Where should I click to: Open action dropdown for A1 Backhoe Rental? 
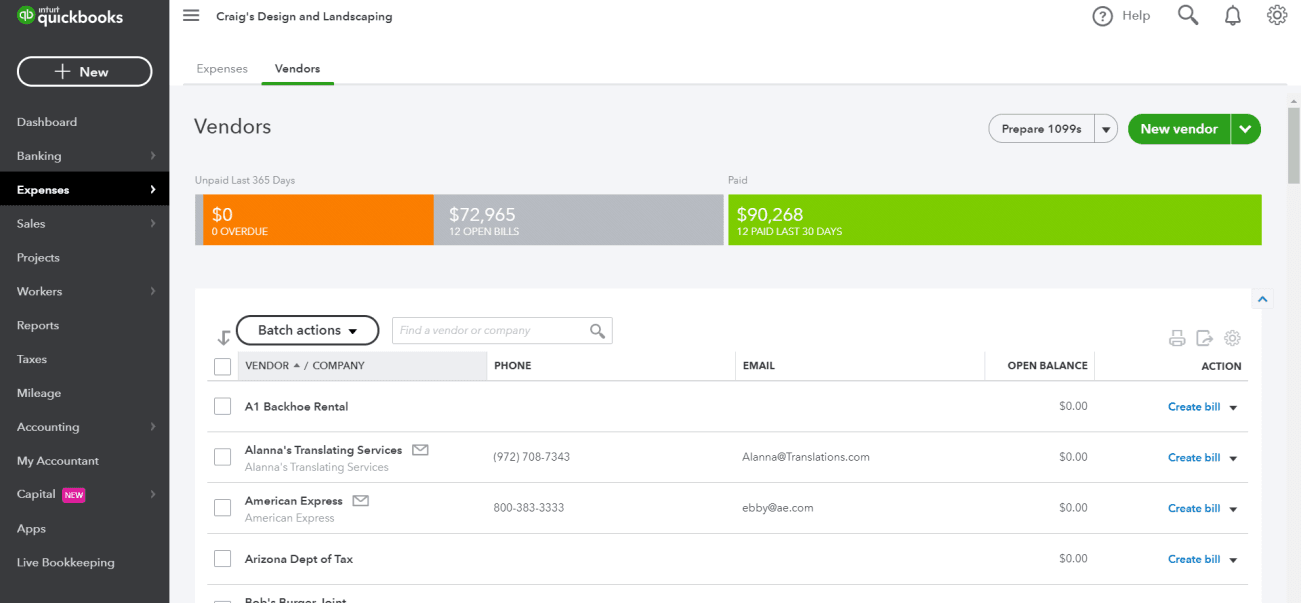point(1233,408)
